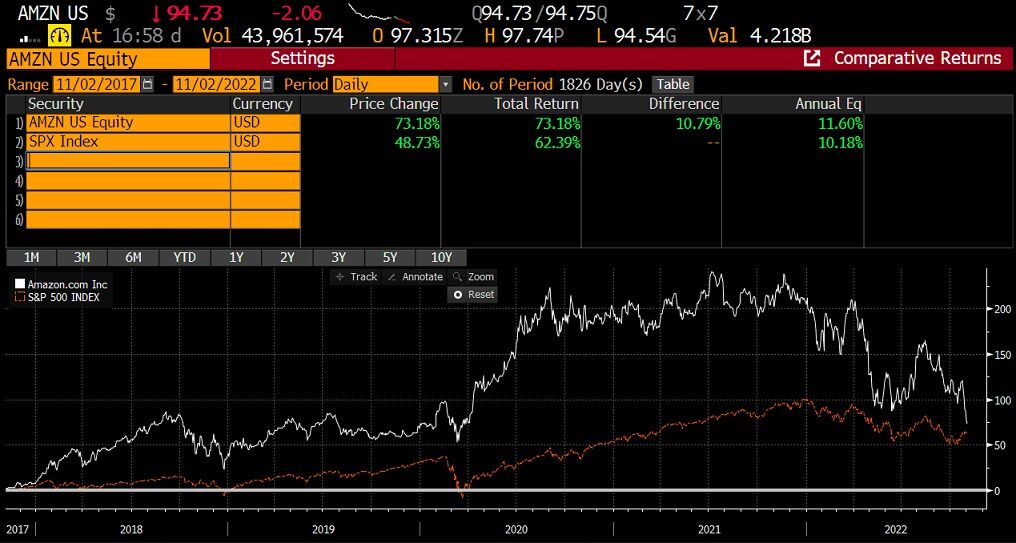Viewport: 1016px width, 543px height.
Task: Set chart range to 3M
Action: click(82, 257)
